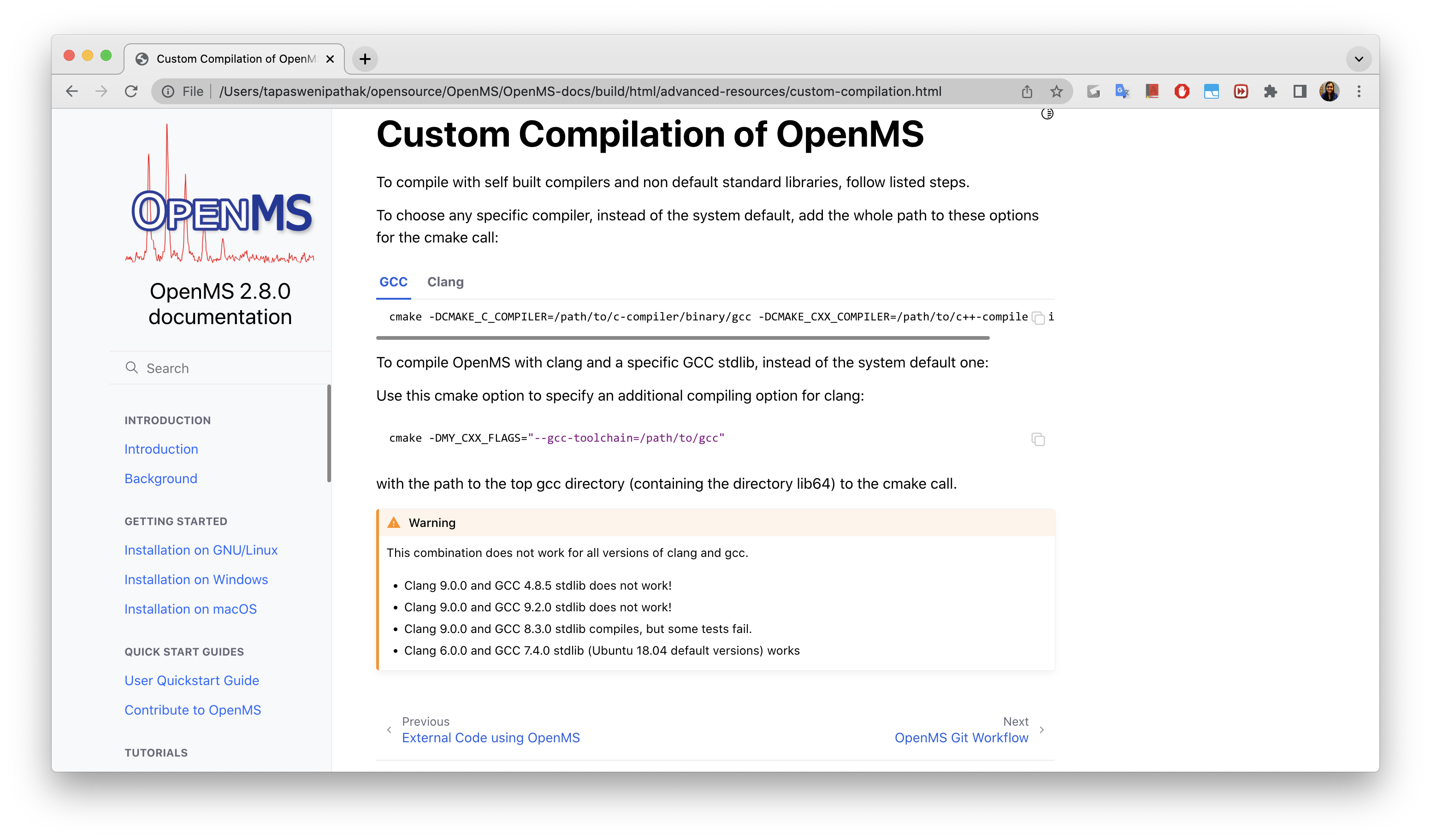Click the red hand ad-blocker extension
Viewport: 1431px width, 840px height.
click(1182, 91)
